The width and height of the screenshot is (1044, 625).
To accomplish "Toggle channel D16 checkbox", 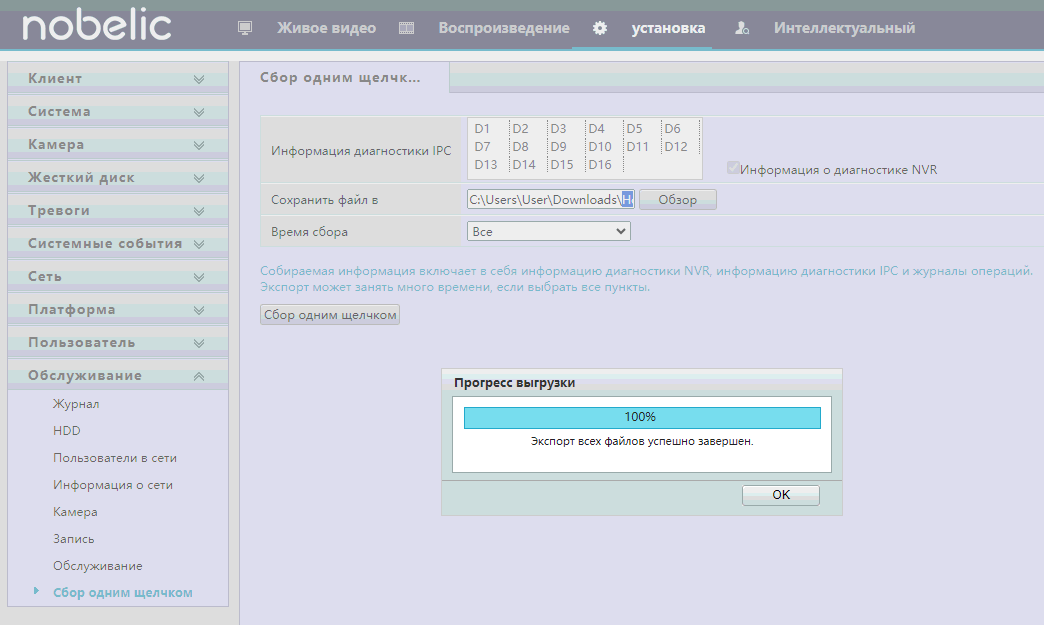I will click(599, 164).
